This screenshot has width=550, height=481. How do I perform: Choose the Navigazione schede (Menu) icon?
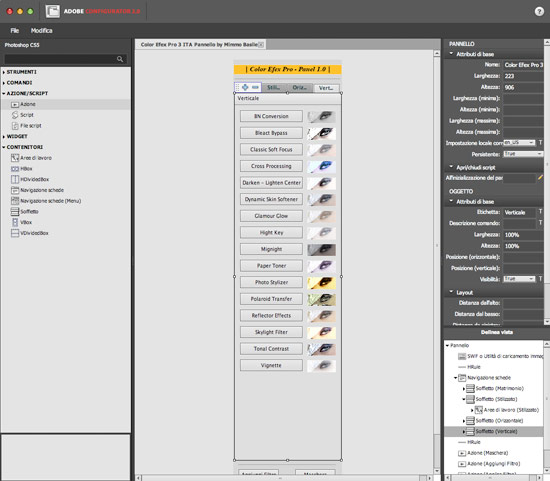(x=15, y=201)
